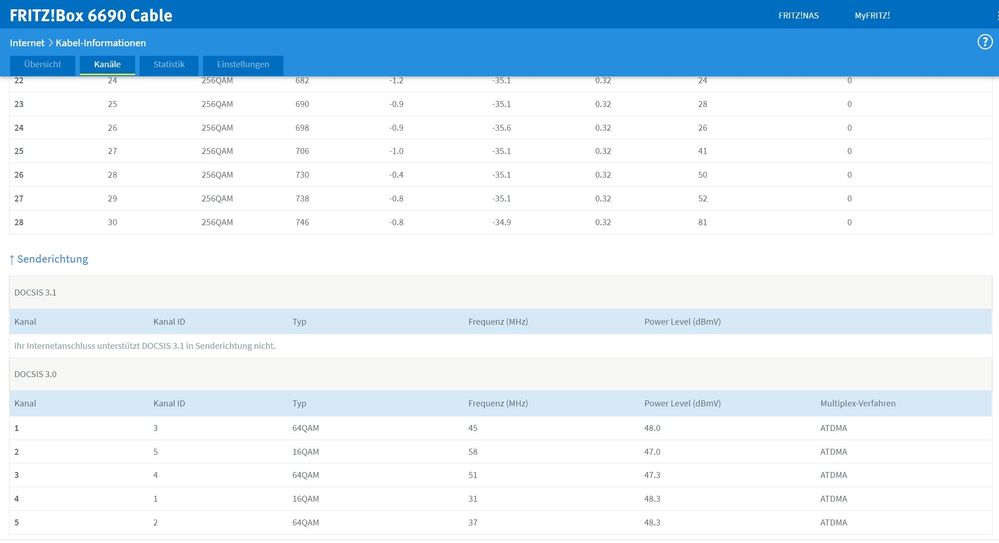Click frequency 698 in downstream channel 24 row

[x=302, y=128]
